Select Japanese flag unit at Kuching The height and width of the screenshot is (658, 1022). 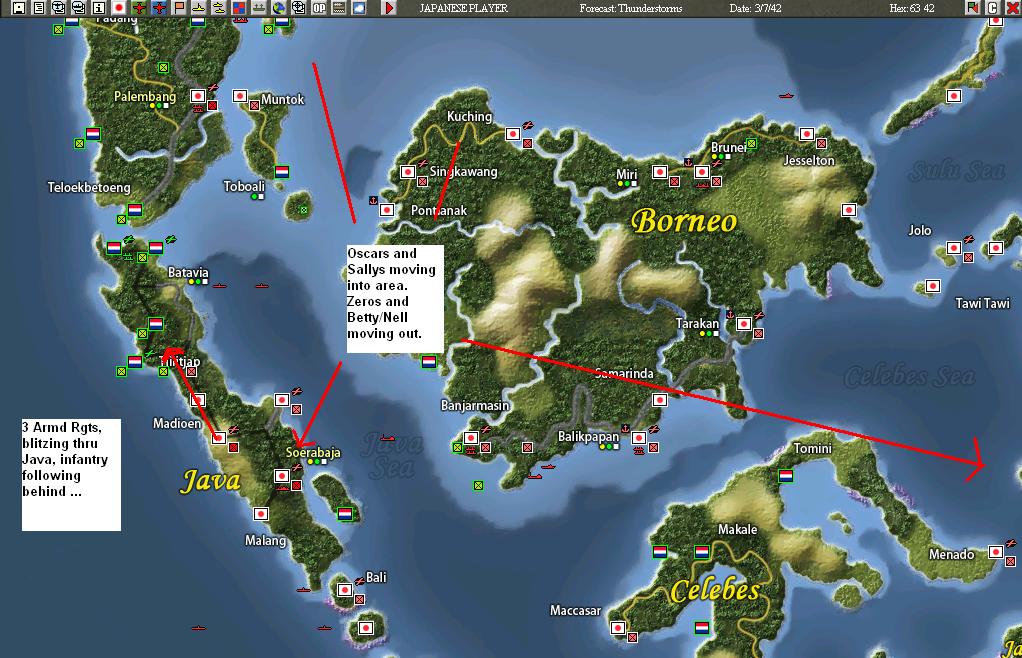coord(513,134)
